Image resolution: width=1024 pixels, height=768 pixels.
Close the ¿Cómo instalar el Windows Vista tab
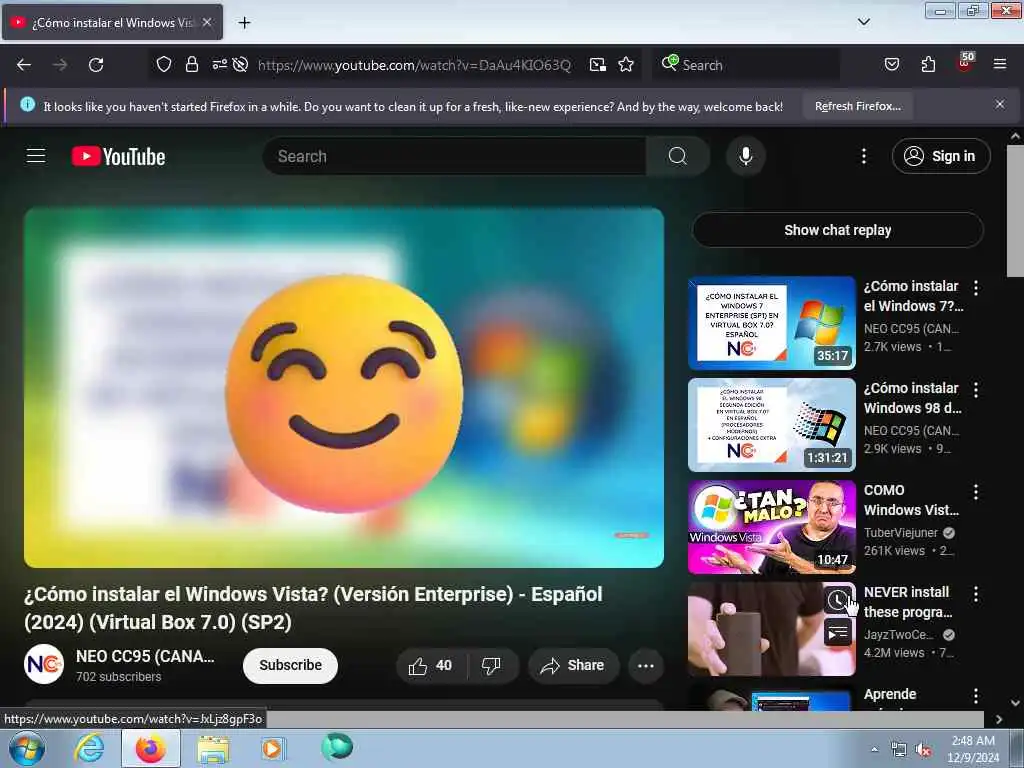tap(207, 22)
